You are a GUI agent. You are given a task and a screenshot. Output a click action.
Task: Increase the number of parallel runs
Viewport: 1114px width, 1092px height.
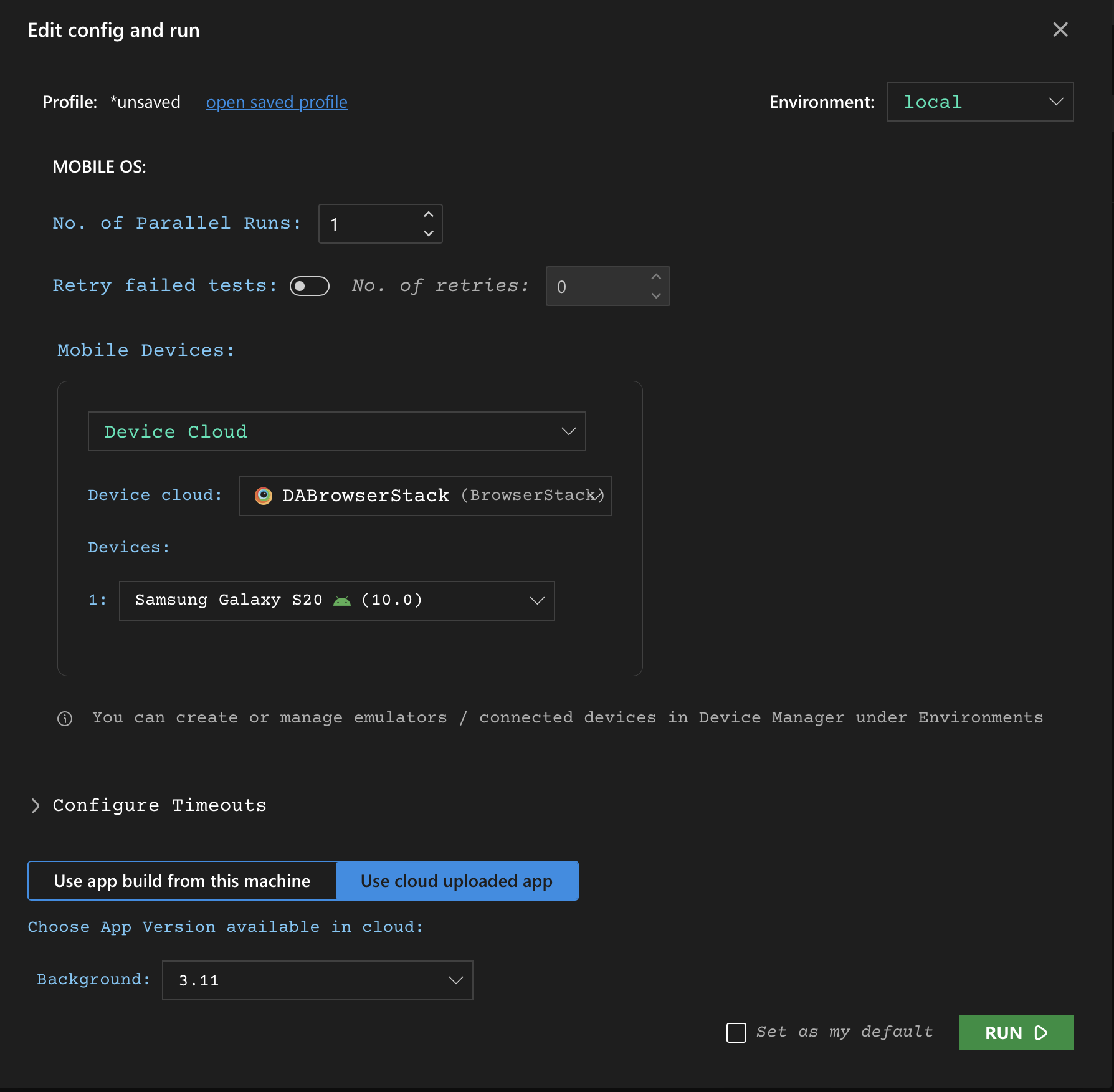pos(429,214)
